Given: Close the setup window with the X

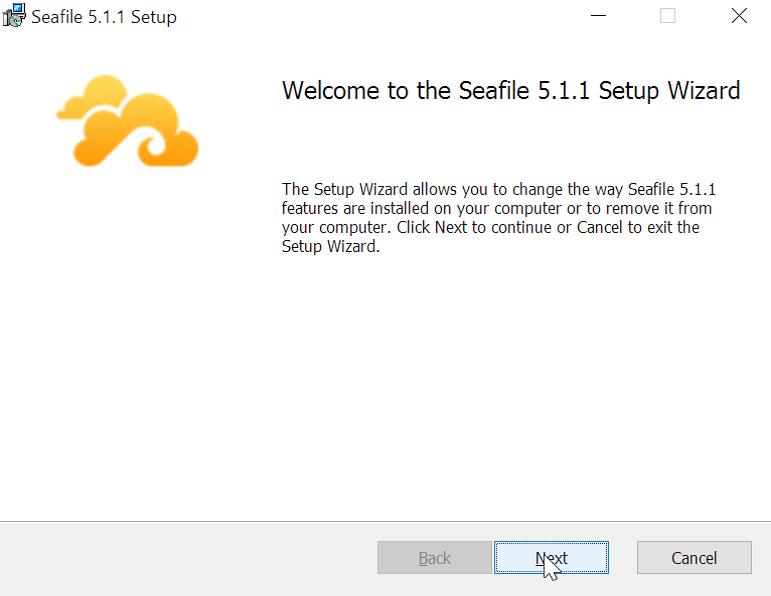Looking at the screenshot, I should pos(739,16).
